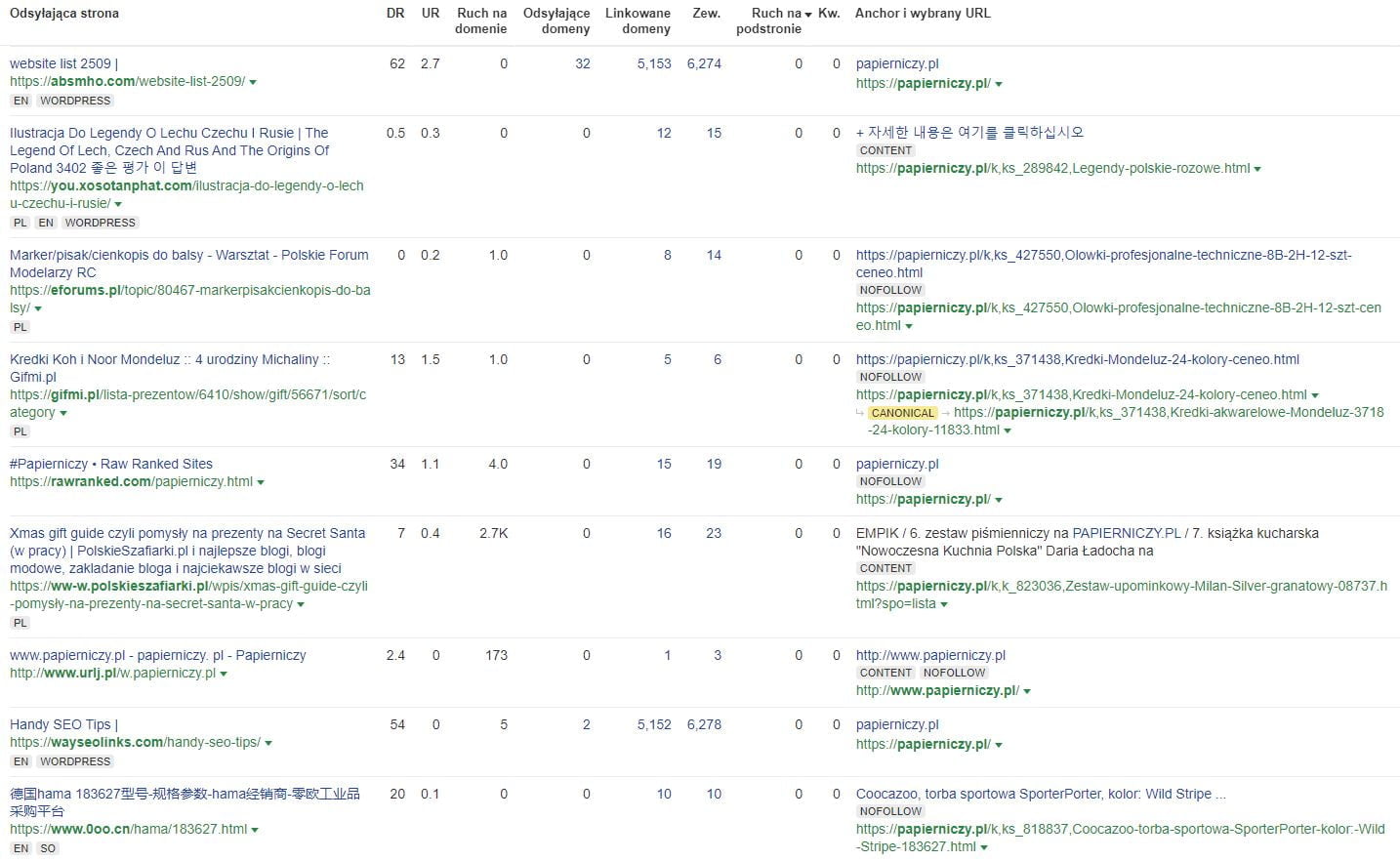Click the Linkowane domeny column header
The image size is (1400, 861).
point(638,20)
